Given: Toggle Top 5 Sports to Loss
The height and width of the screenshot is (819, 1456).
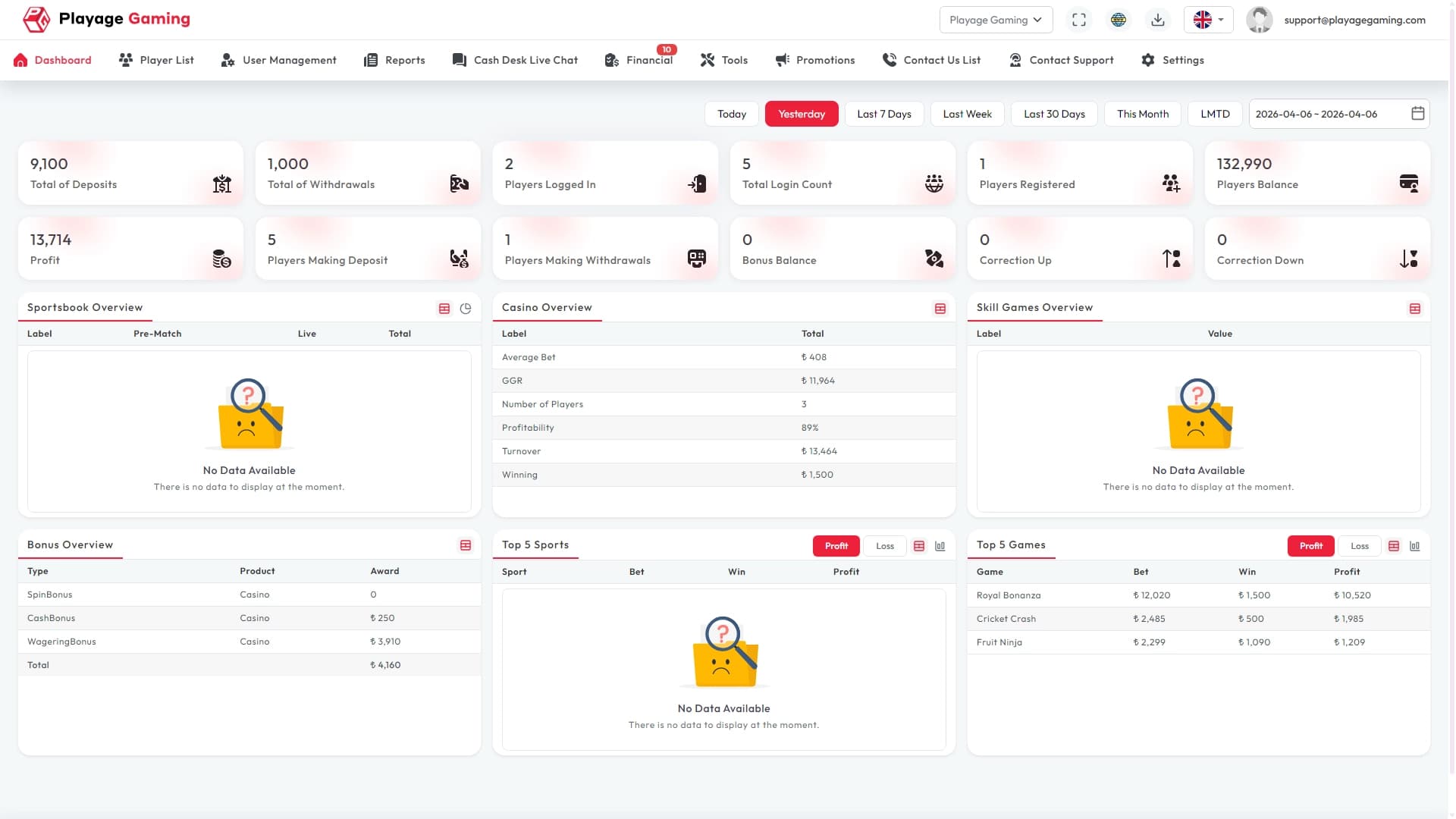Looking at the screenshot, I should coord(885,546).
